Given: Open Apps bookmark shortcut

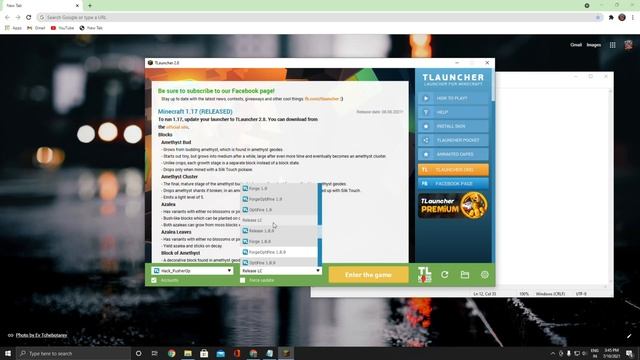Looking at the screenshot, I should pyautogui.click(x=13, y=28).
